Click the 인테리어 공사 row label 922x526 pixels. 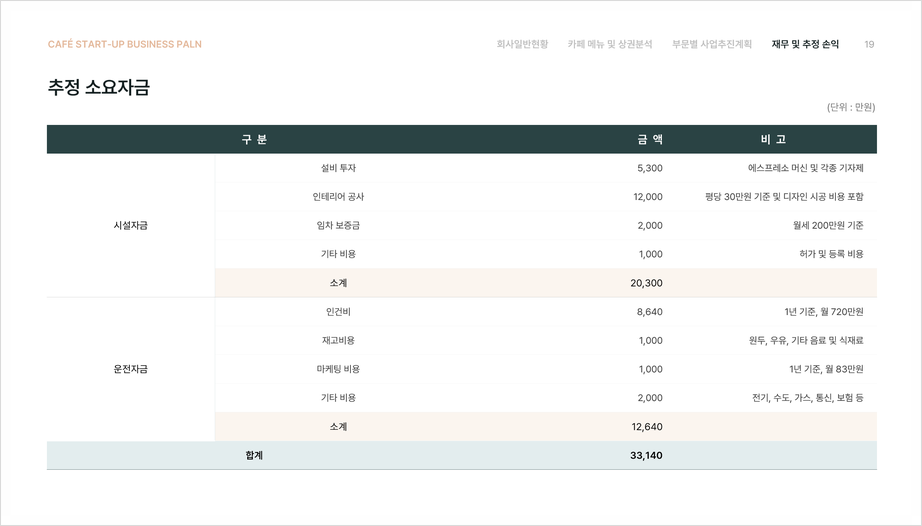pos(338,197)
